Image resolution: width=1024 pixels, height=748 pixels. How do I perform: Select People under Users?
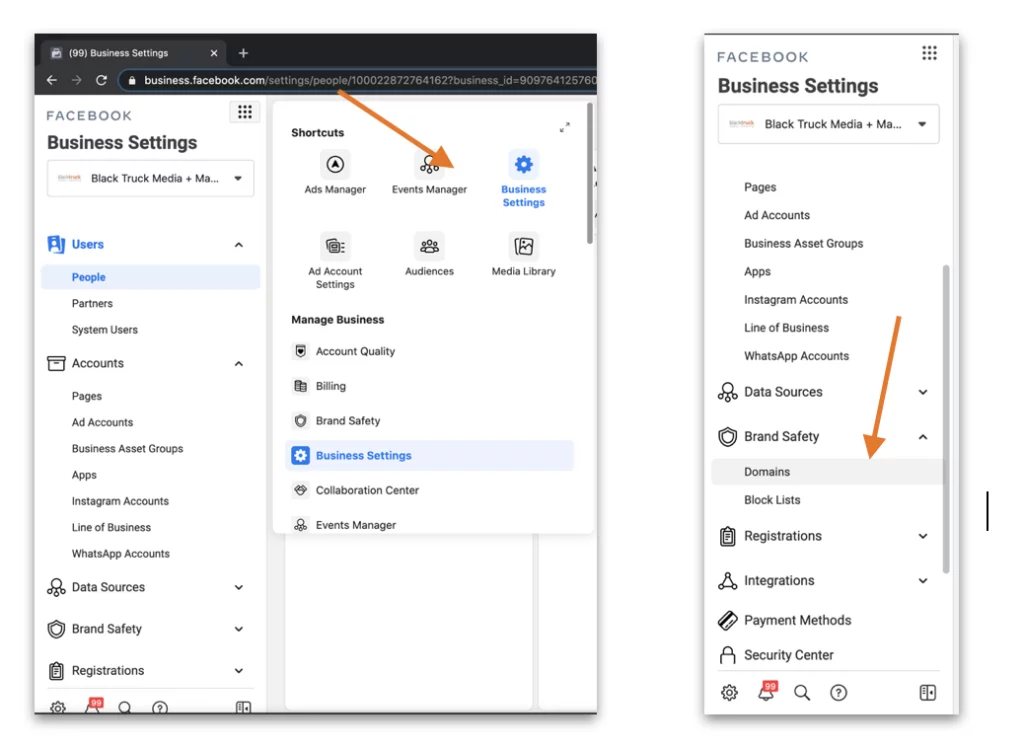click(x=150, y=277)
